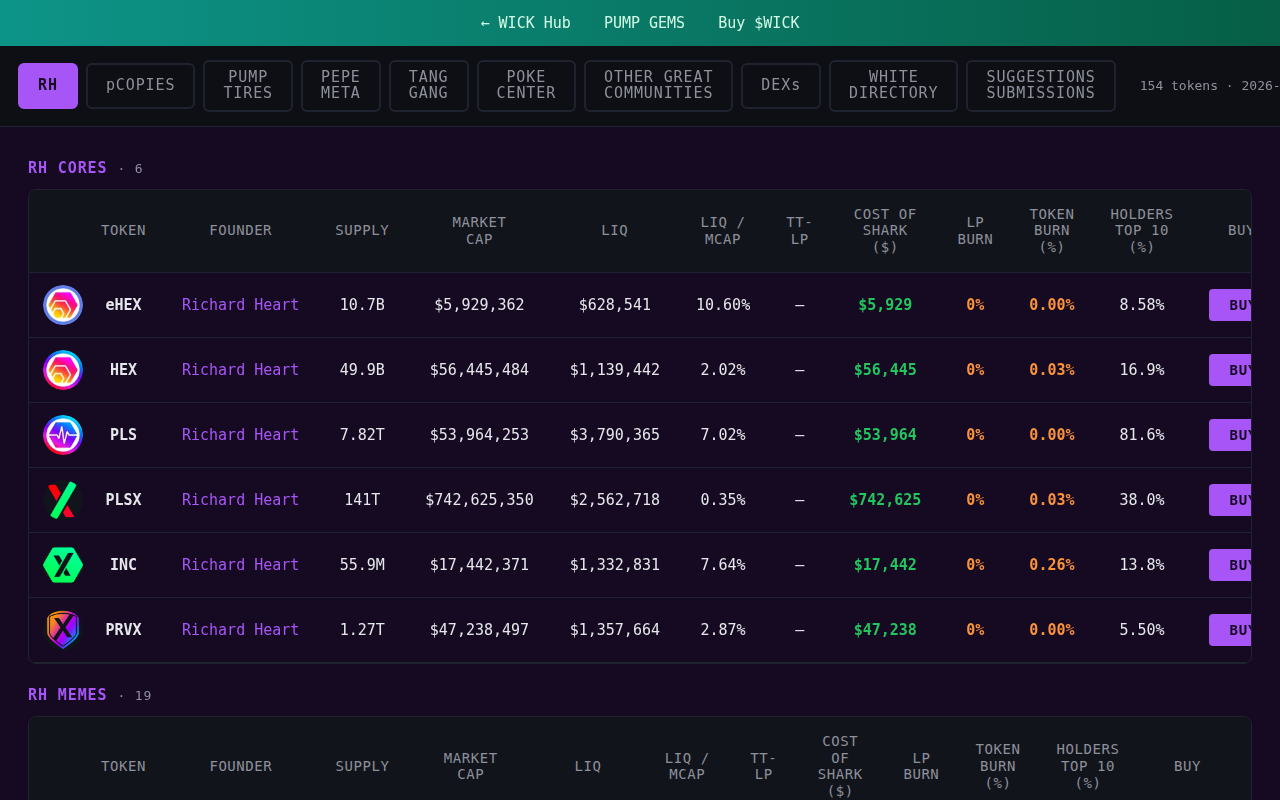Image resolution: width=1280 pixels, height=800 pixels.
Task: Click the FOUNDER header in RH CORES
Action: (240, 231)
